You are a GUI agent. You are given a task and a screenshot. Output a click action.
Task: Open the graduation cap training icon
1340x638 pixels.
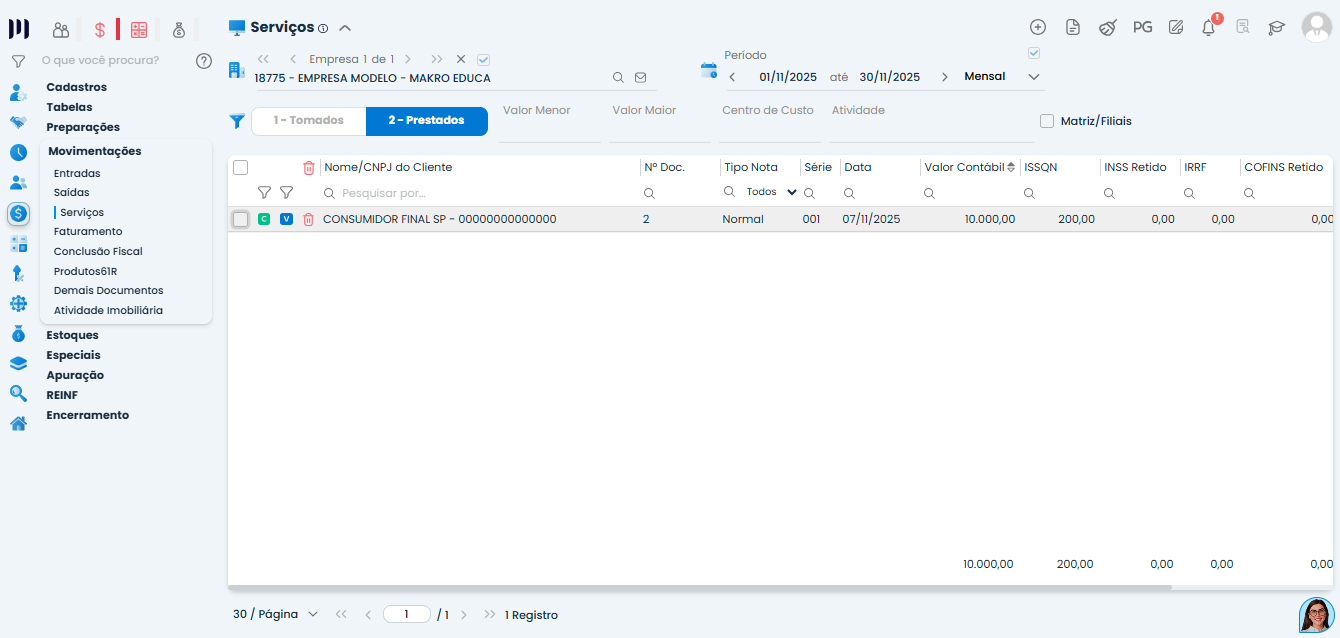point(1276,27)
